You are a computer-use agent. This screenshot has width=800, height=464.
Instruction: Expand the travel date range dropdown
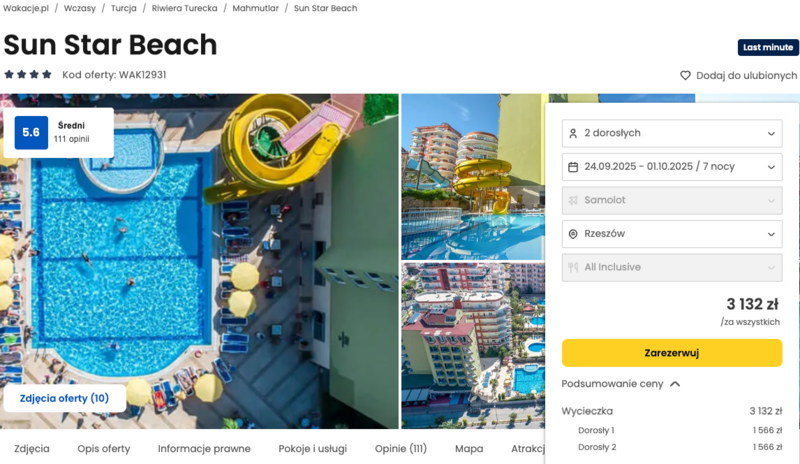[x=672, y=167]
